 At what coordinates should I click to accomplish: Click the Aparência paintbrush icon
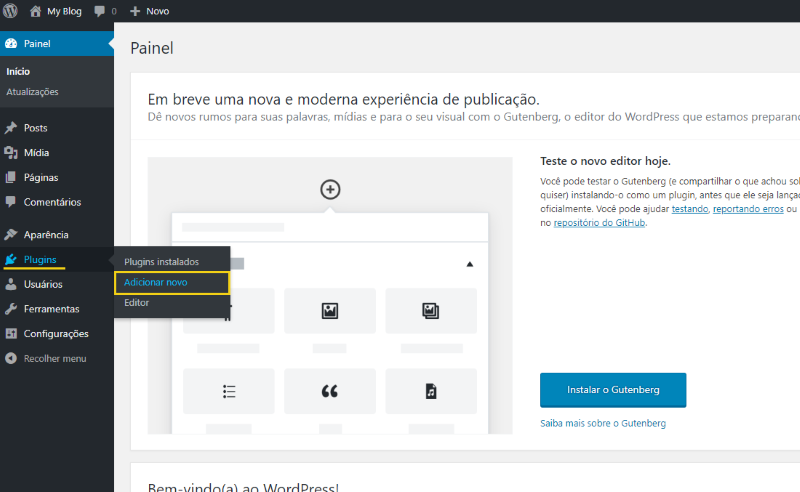click(x=11, y=234)
